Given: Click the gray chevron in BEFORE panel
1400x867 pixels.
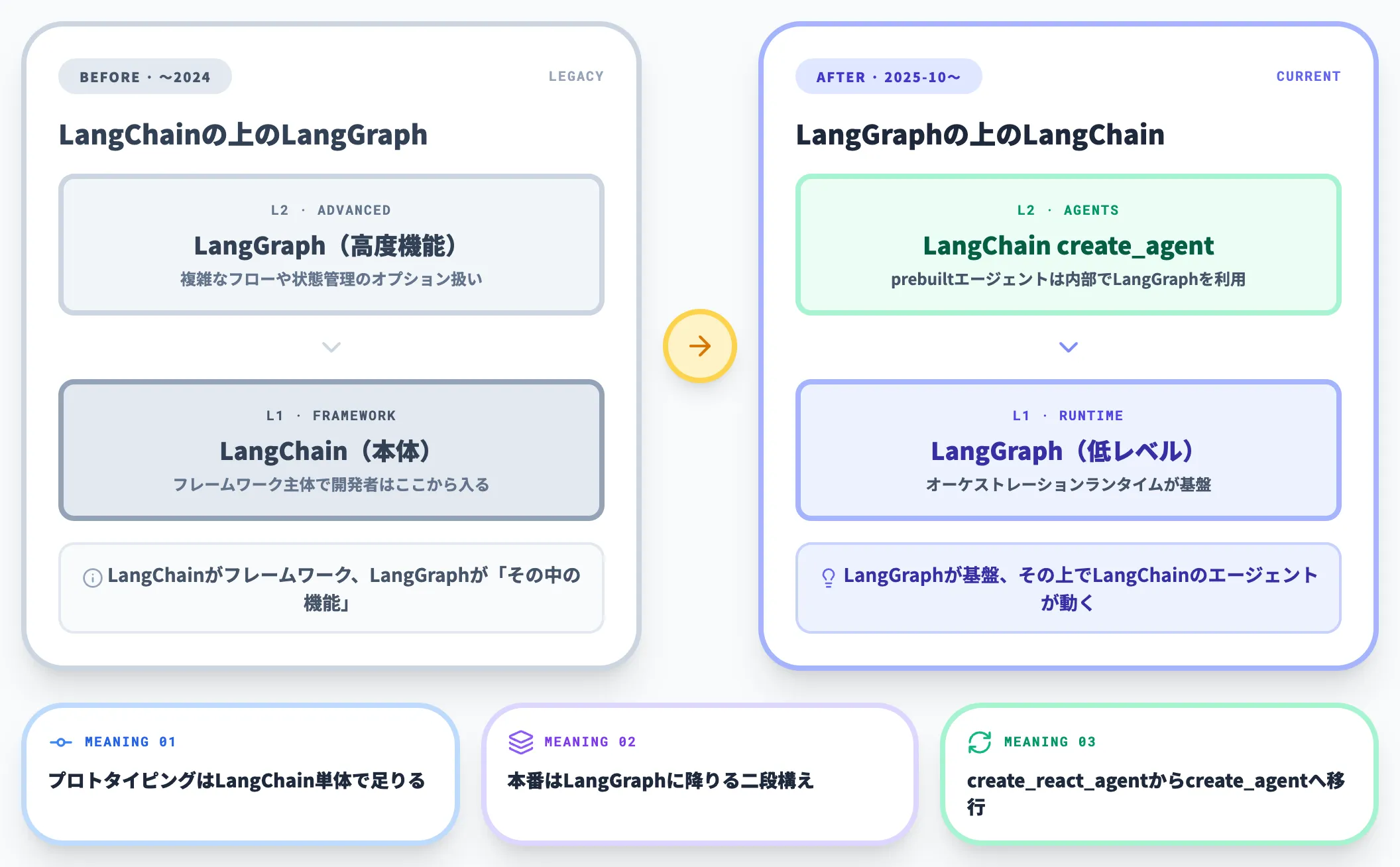Looking at the screenshot, I should [331, 347].
